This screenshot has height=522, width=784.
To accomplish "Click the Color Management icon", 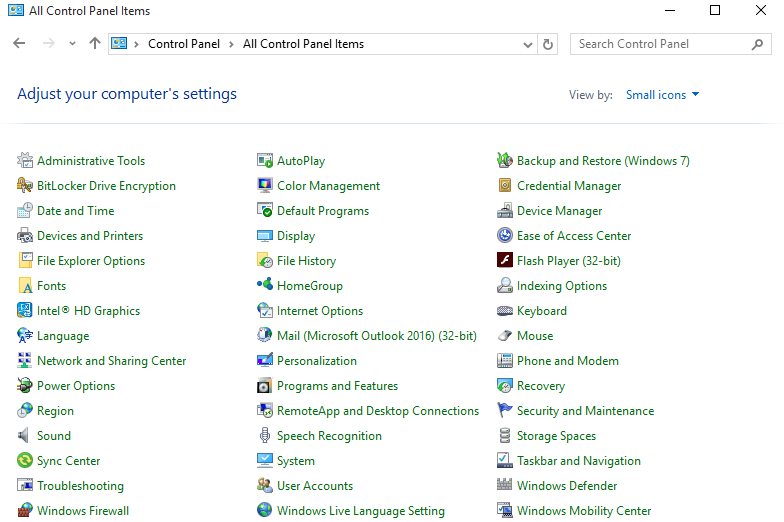I will (264, 186).
